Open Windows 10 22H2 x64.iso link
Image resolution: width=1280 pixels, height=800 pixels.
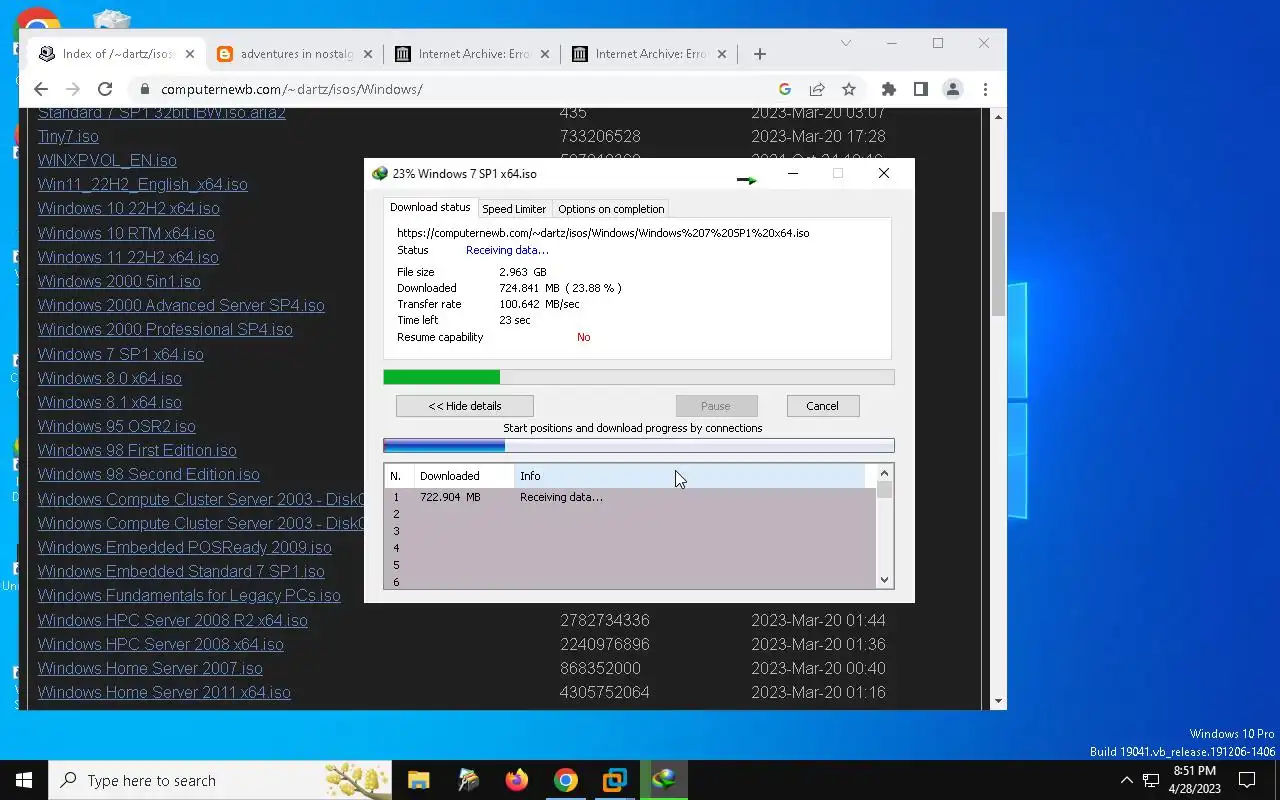[129, 208]
